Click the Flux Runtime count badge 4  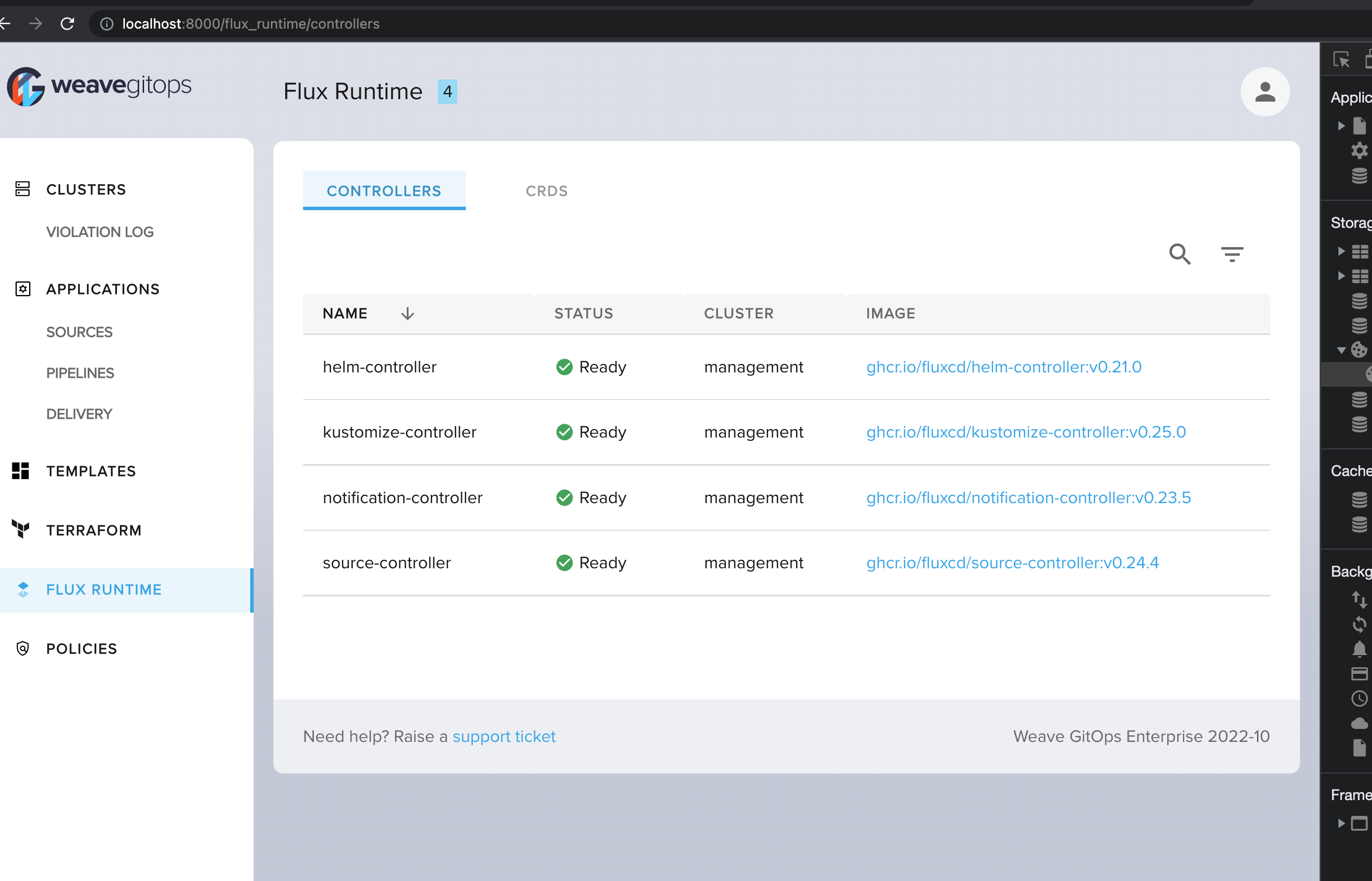coord(447,92)
